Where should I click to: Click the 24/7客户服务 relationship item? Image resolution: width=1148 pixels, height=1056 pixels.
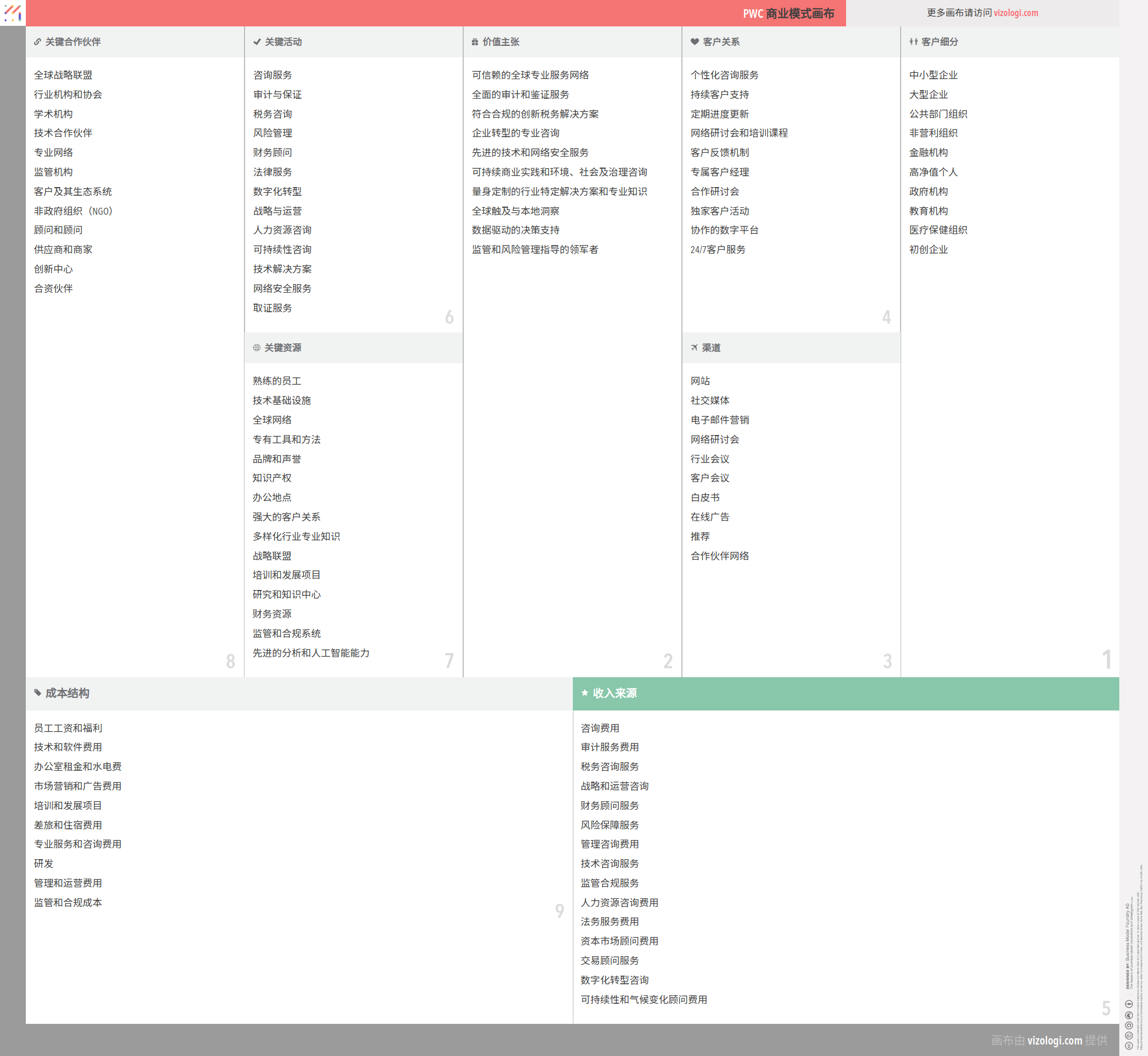717,250
